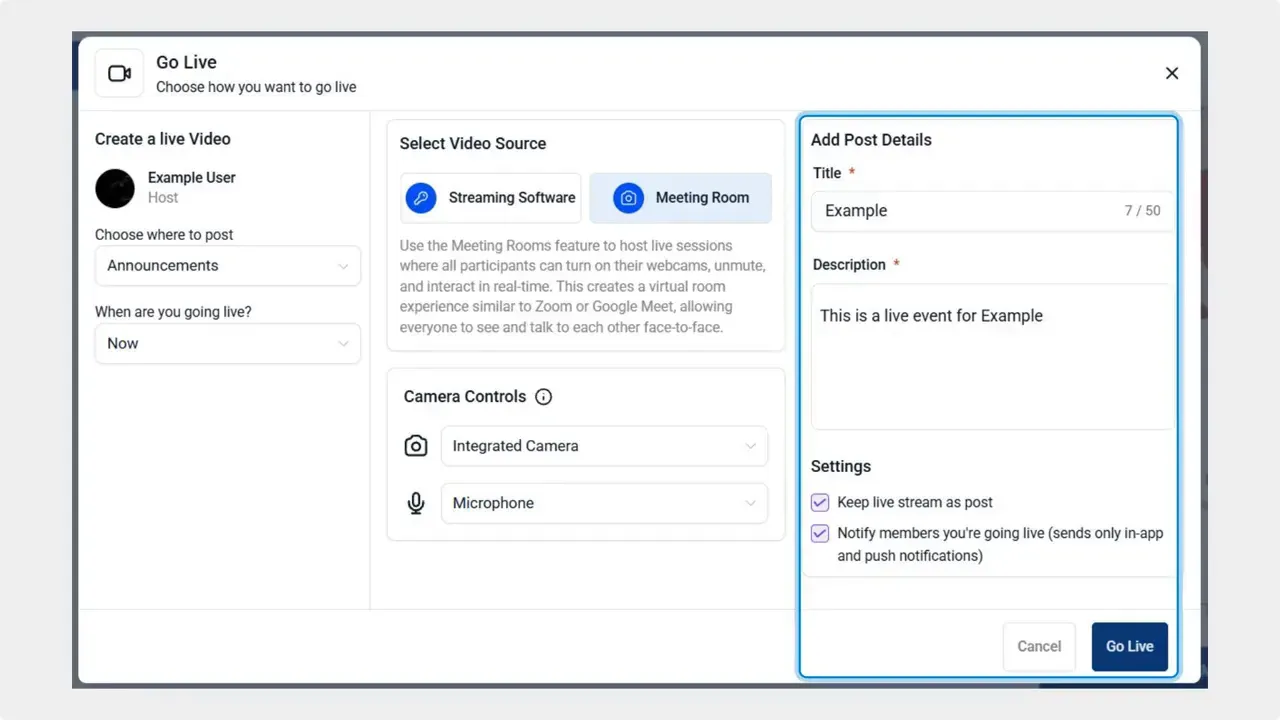The width and height of the screenshot is (1280, 720).
Task: Switch to the Streaming Software source
Action: click(490, 198)
